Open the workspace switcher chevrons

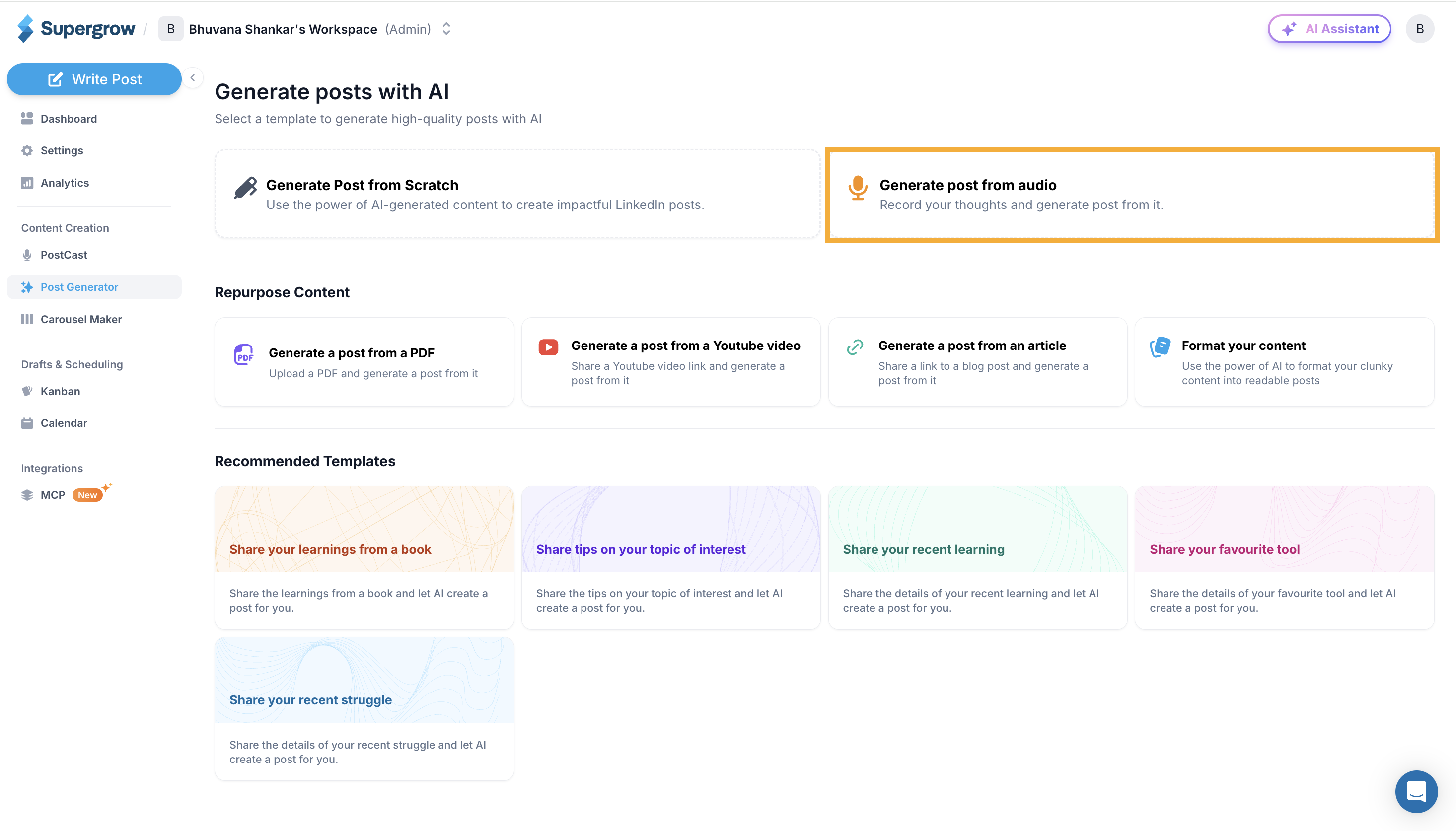click(446, 29)
